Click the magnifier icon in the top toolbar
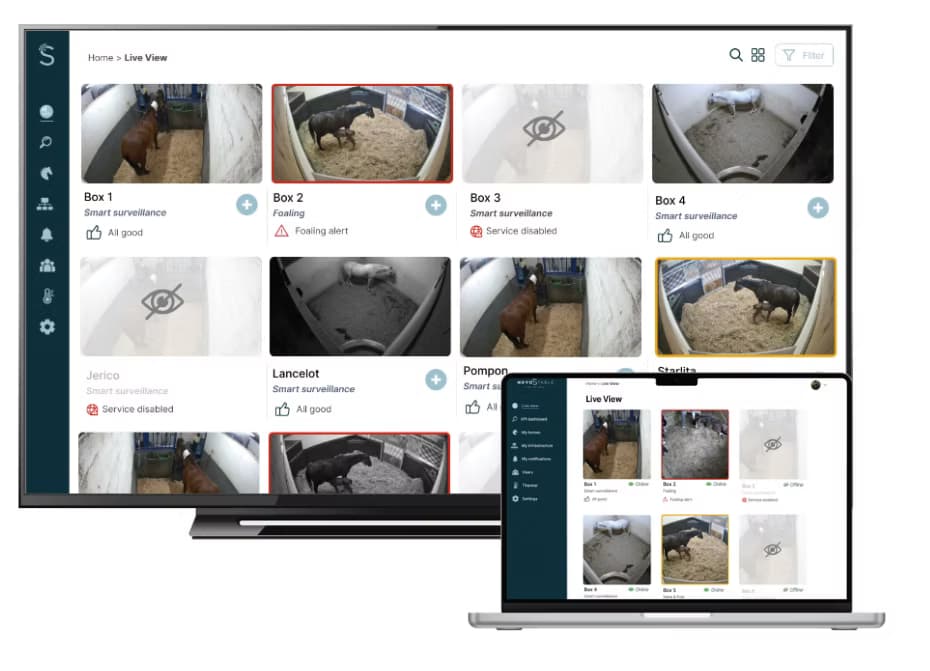This screenshot has width=930, height=671. [736, 55]
